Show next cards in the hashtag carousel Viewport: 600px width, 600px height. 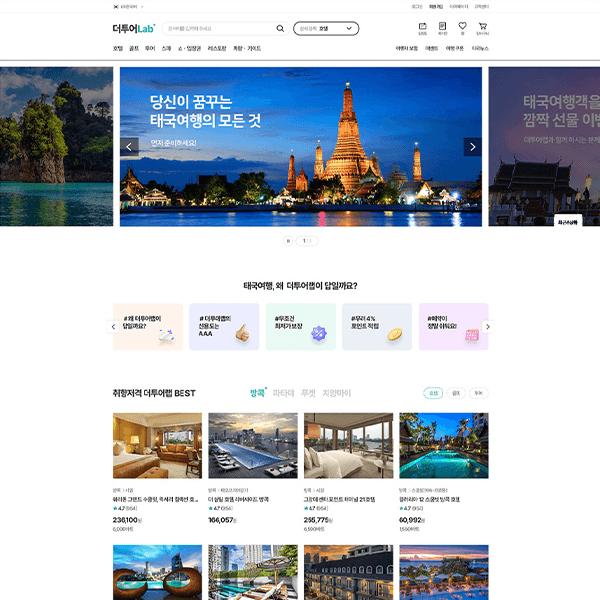pos(488,326)
